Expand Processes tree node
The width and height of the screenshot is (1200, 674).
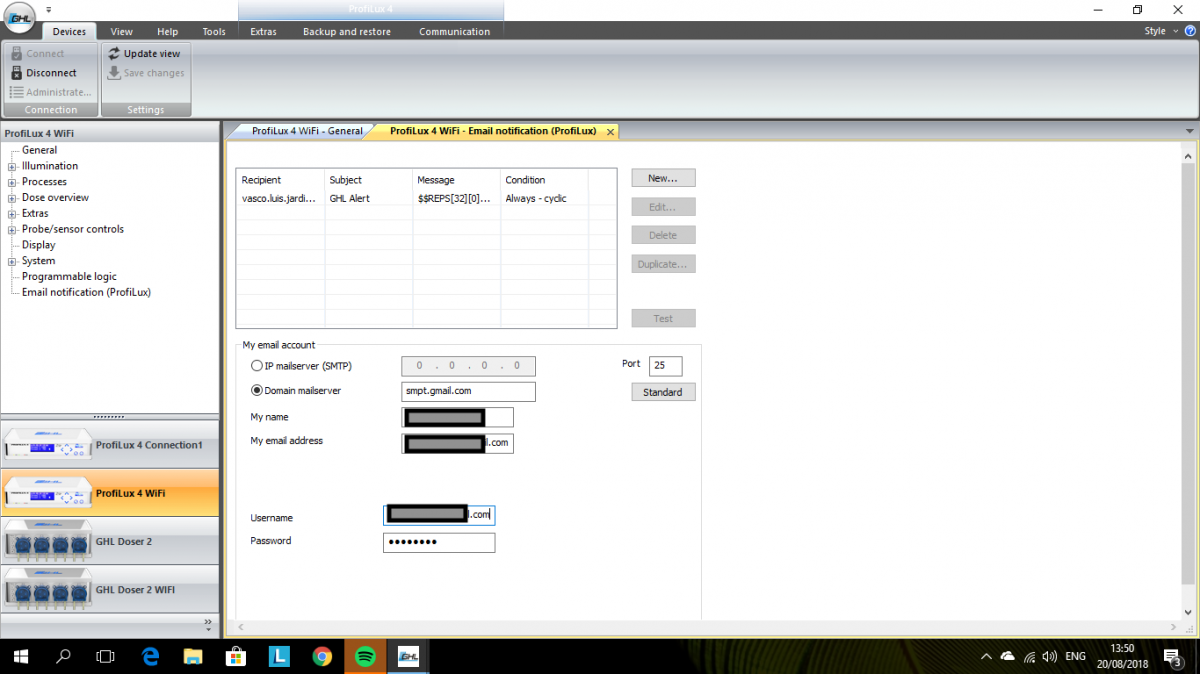pos(12,182)
